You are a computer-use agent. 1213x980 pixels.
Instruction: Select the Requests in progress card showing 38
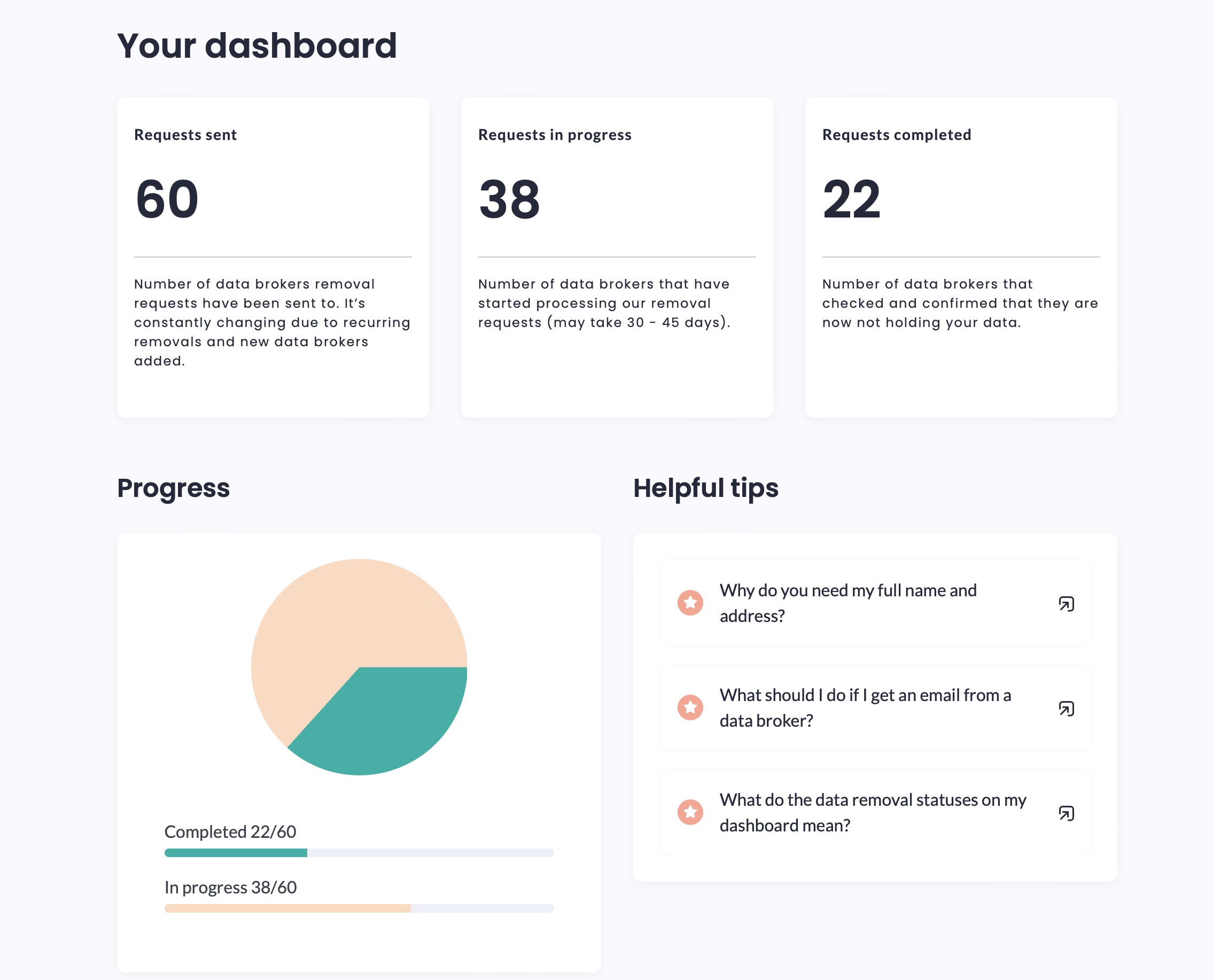(616, 257)
